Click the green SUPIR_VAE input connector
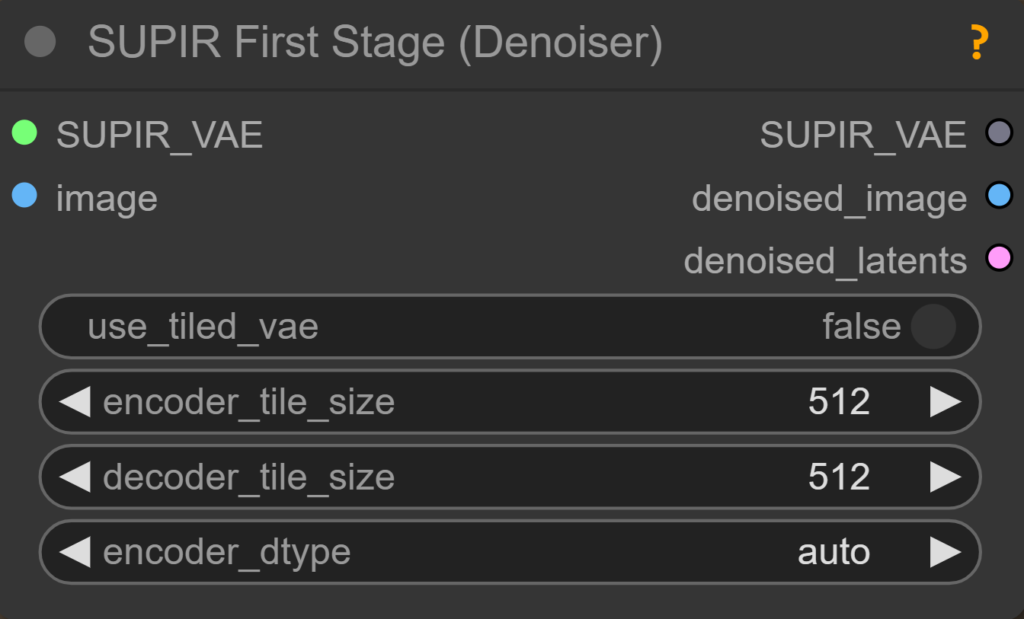 tap(25, 133)
